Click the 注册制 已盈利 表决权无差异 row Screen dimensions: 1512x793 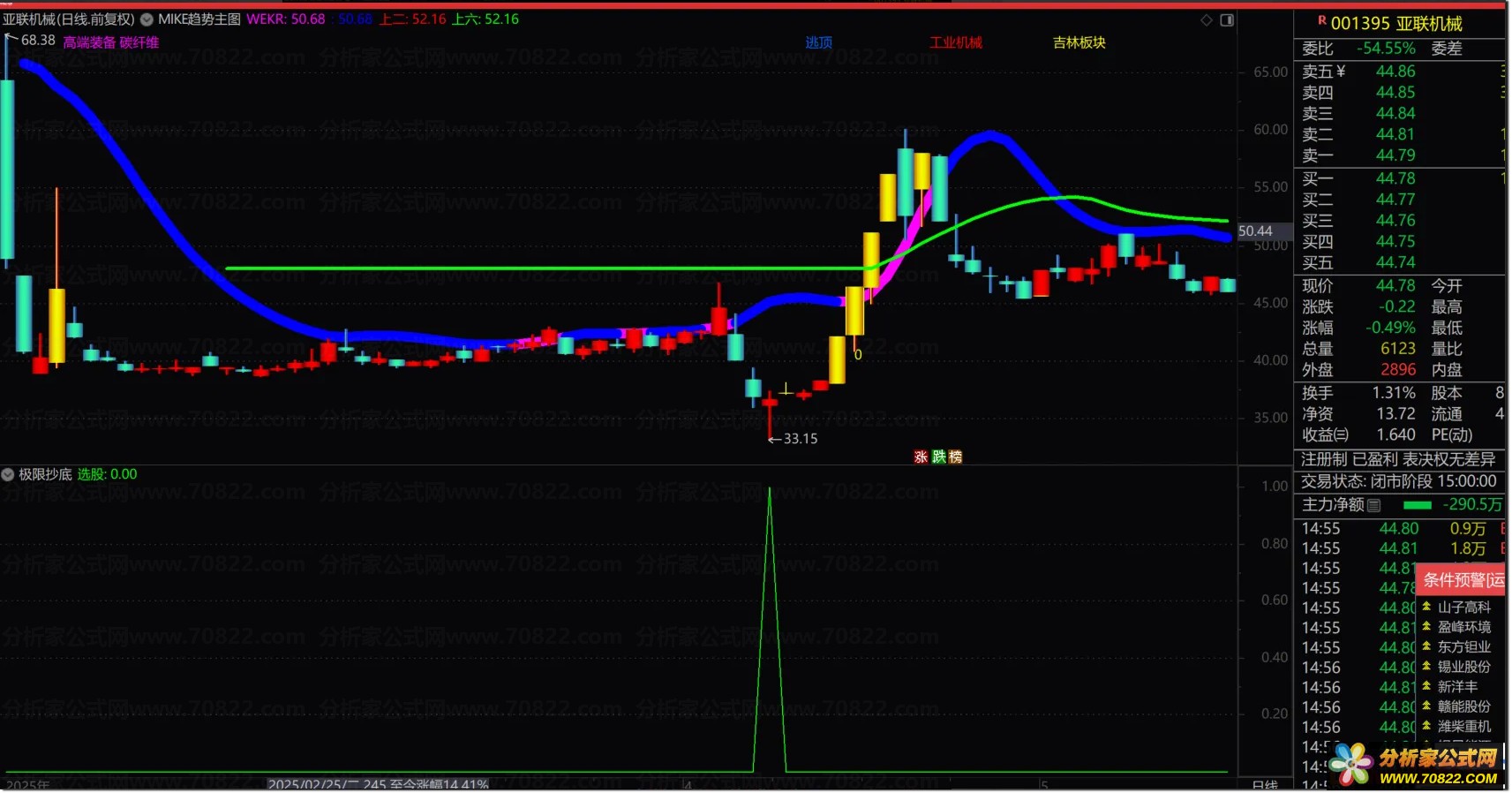tap(1399, 459)
